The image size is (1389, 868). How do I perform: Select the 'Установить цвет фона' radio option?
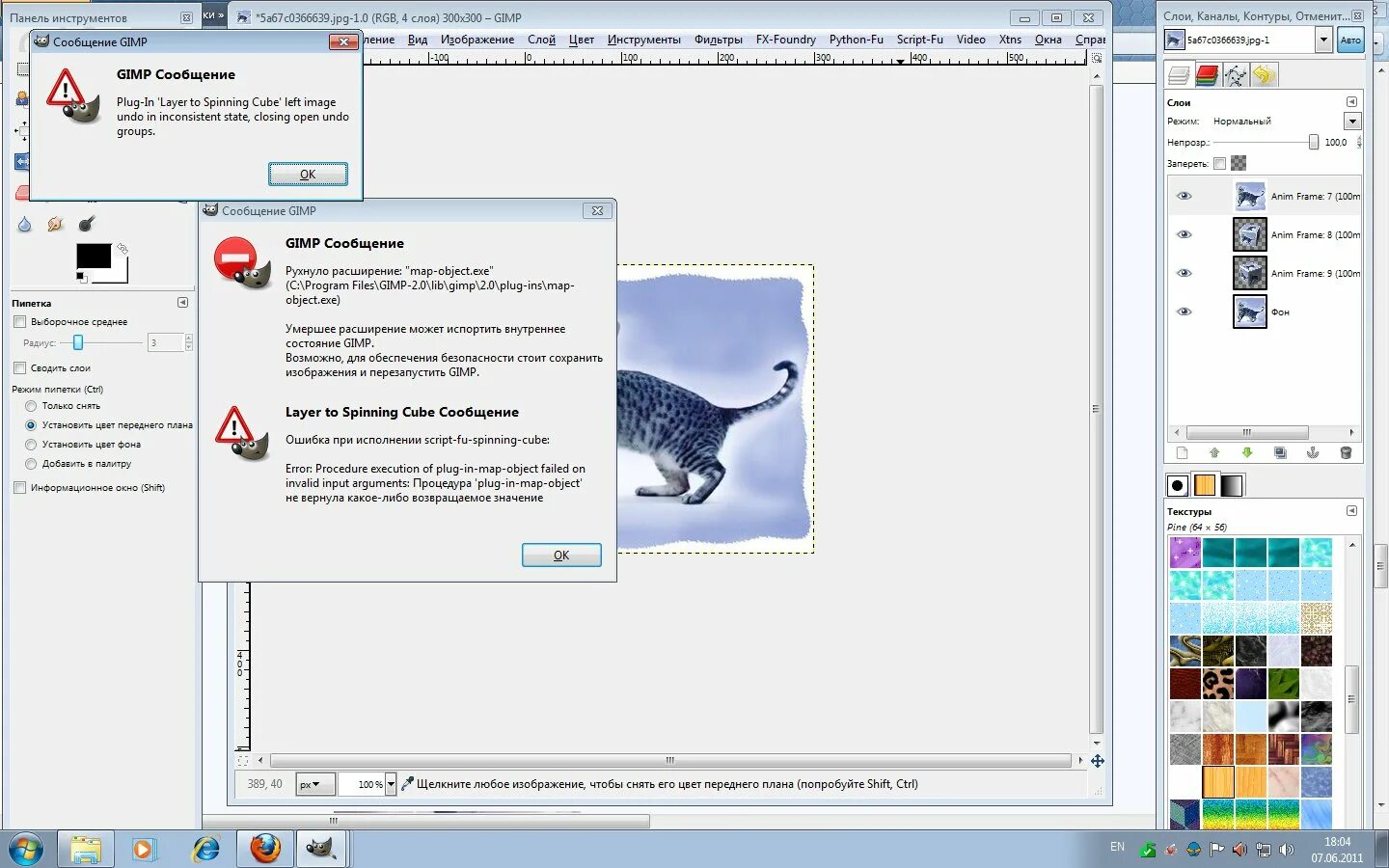click(31, 445)
